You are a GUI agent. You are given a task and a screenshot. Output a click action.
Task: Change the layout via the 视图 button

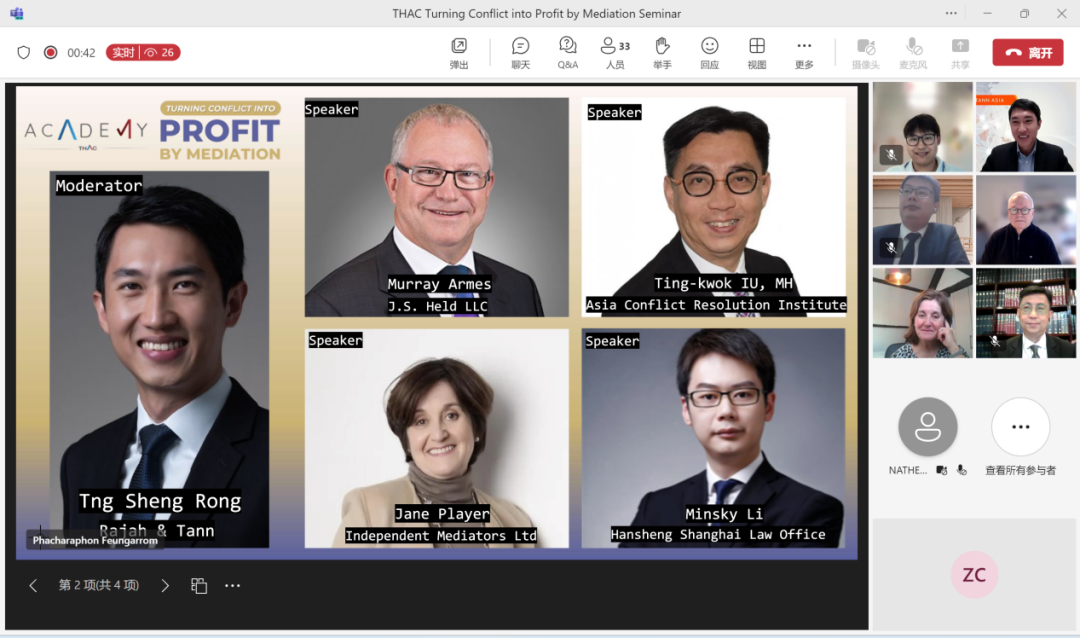757,53
